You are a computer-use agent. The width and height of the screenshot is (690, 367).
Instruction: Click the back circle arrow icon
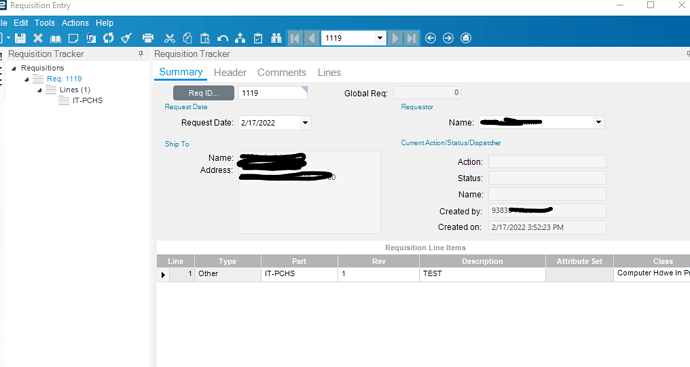coord(431,38)
